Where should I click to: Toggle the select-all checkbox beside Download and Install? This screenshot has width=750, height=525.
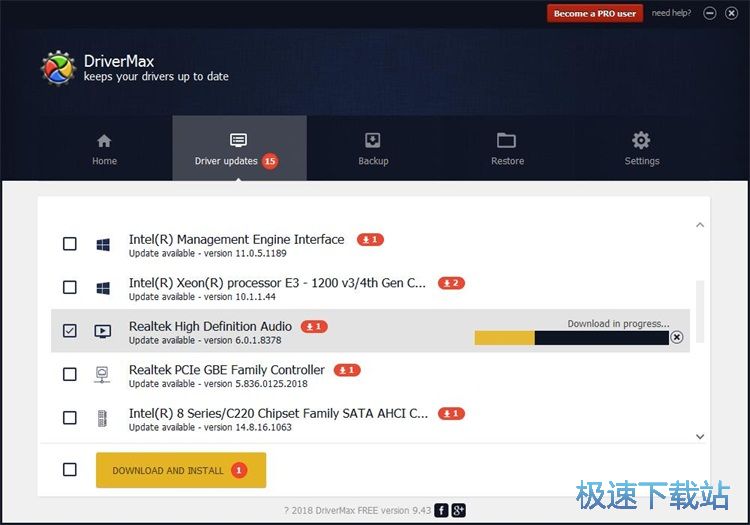coord(70,470)
